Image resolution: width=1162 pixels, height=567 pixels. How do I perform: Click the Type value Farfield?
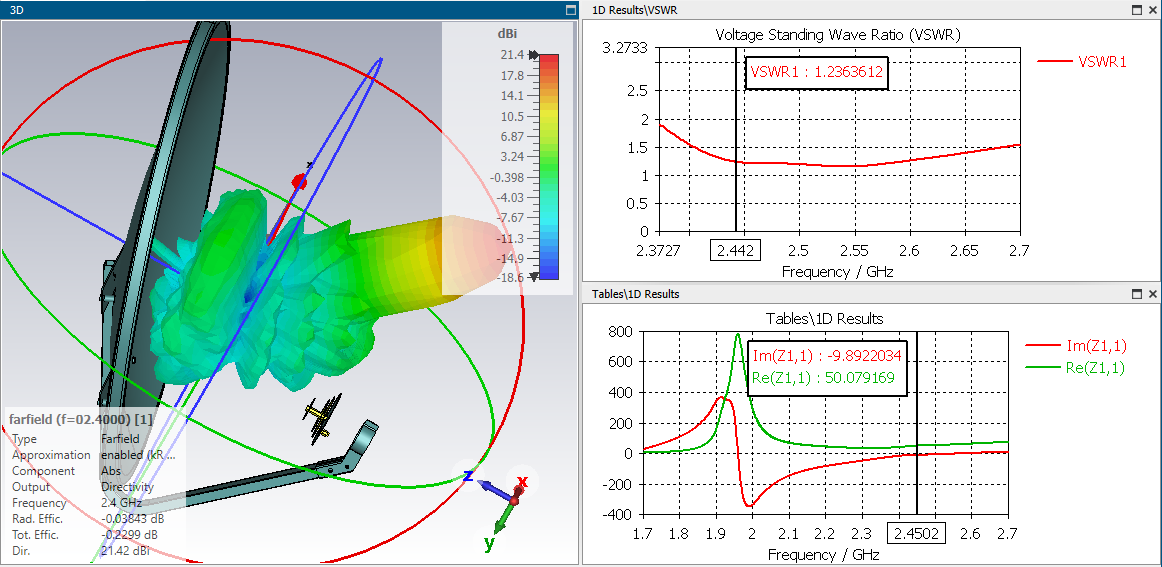(119, 439)
